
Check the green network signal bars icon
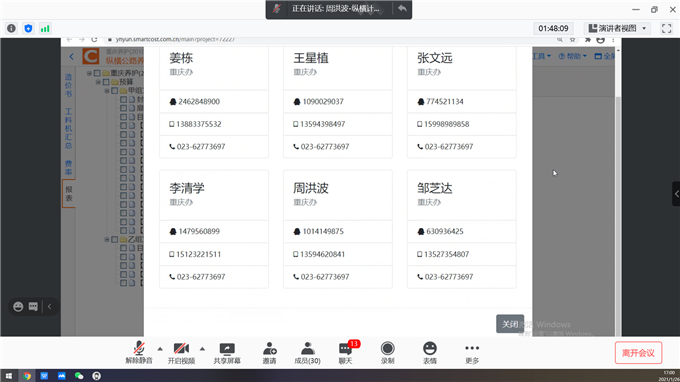45,29
